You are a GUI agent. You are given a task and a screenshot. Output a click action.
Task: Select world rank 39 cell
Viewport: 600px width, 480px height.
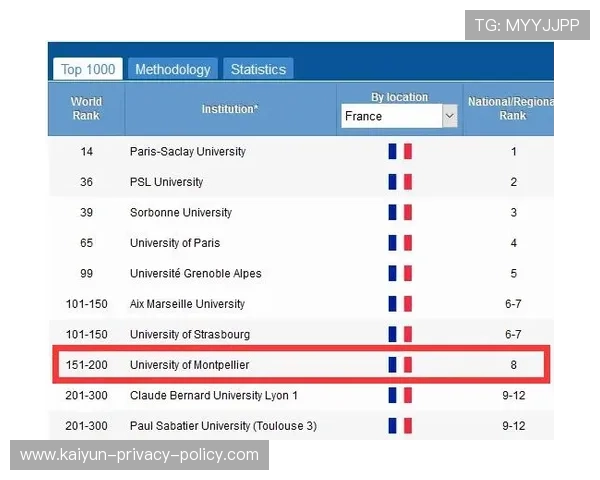point(86,212)
